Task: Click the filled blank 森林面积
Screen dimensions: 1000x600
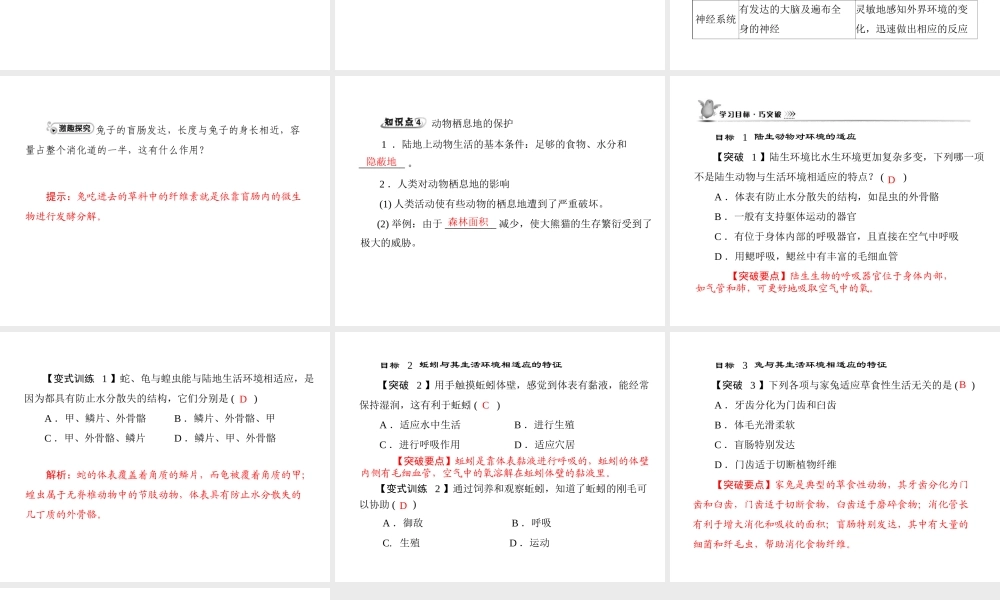Action: tap(469, 222)
